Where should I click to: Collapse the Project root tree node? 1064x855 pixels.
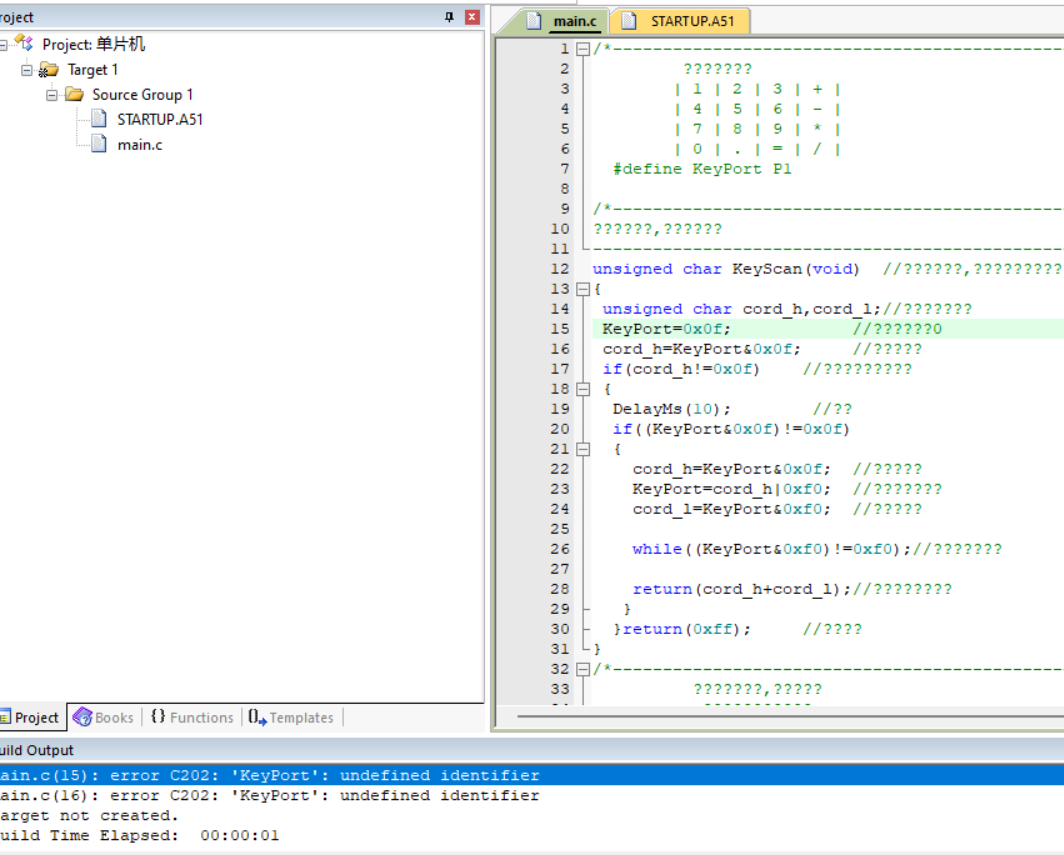(x=3, y=45)
